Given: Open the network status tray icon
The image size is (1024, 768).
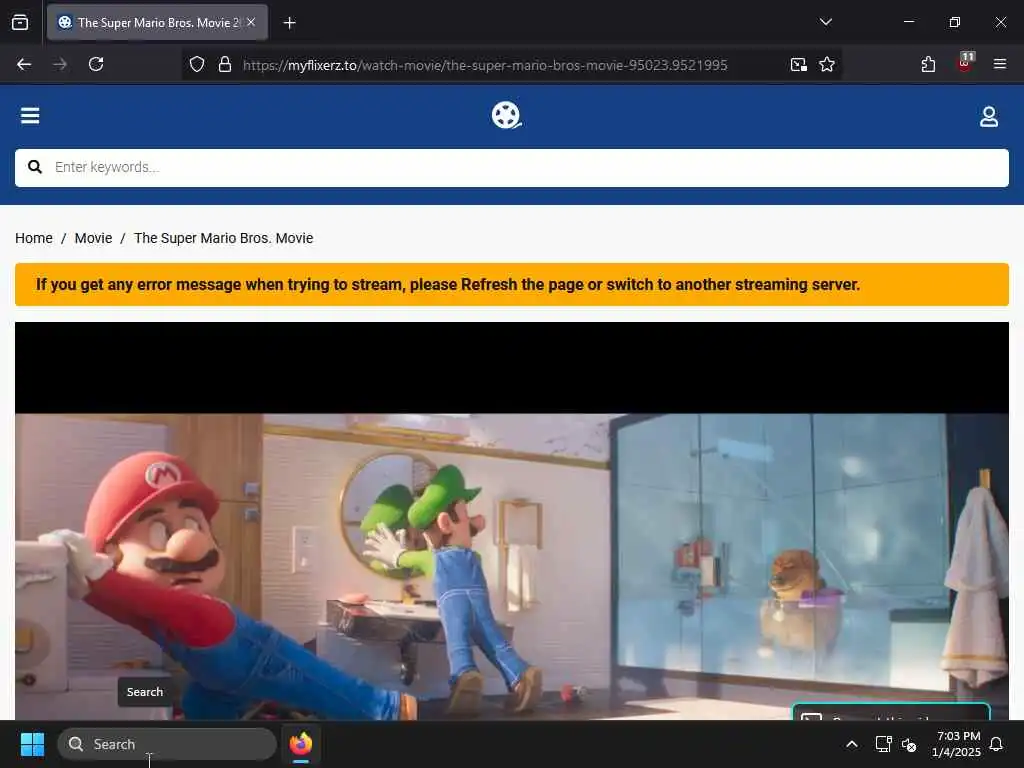Looking at the screenshot, I should coord(883,744).
